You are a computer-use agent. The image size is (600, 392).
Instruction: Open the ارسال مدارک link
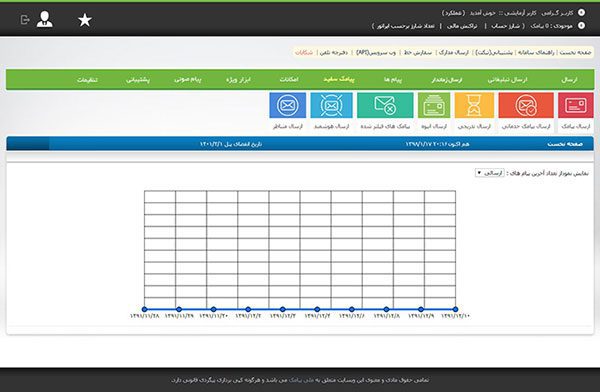click(454, 52)
